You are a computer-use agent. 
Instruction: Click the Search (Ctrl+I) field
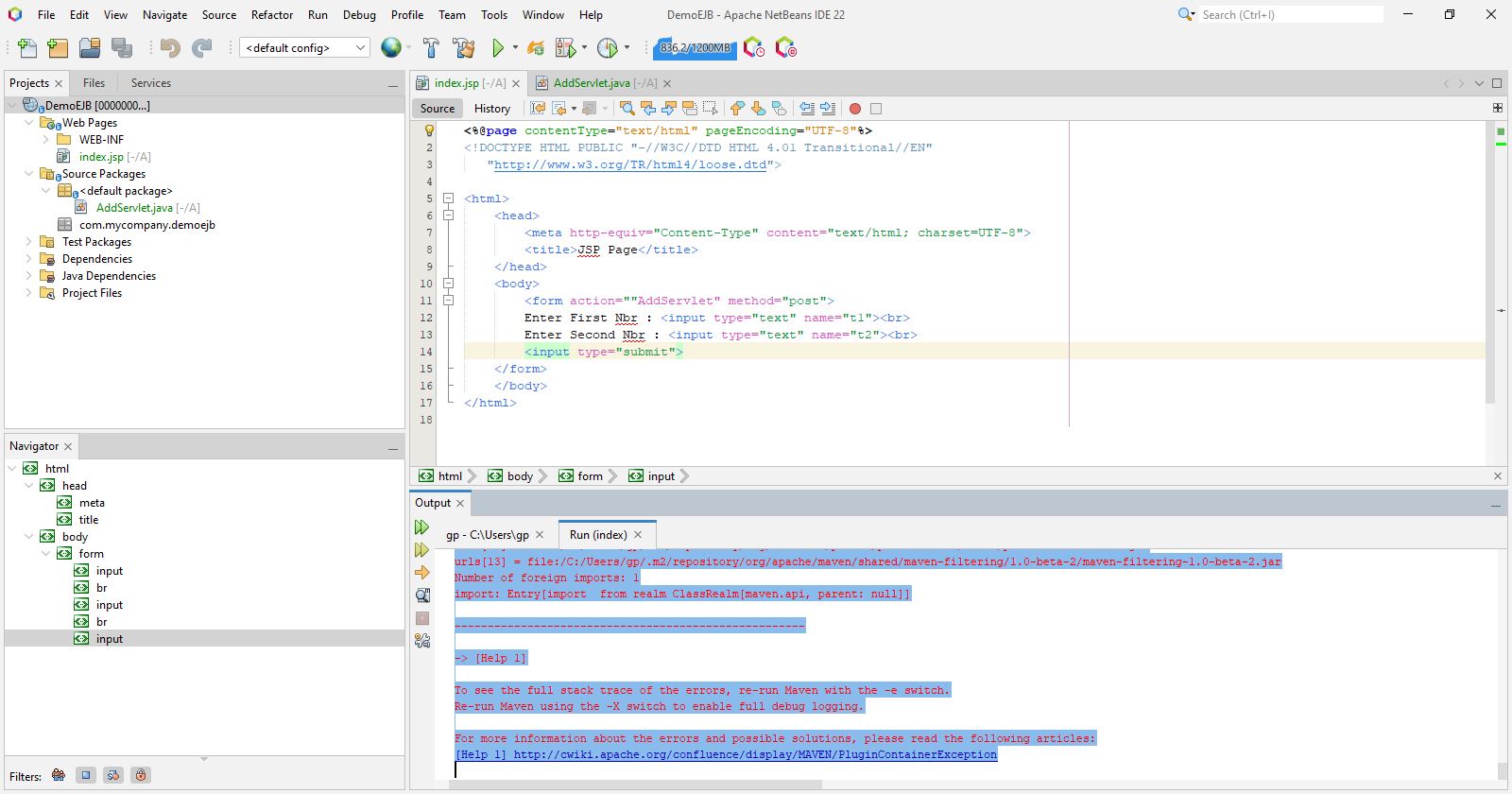coord(1290,15)
